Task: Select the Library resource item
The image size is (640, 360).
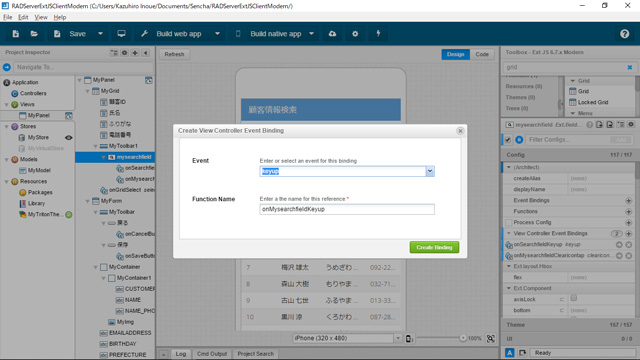Action: 36,203
